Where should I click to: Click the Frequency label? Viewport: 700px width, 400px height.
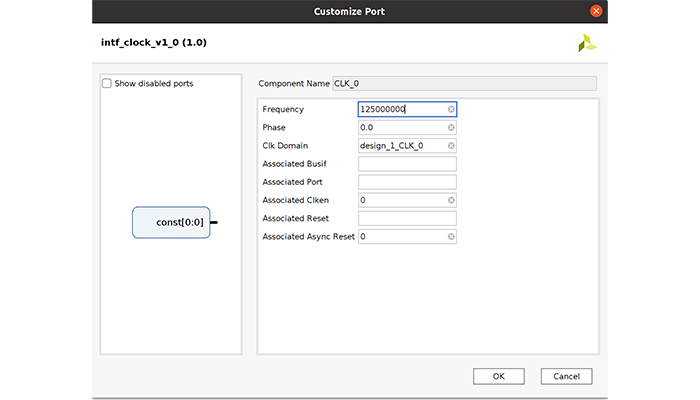point(283,109)
